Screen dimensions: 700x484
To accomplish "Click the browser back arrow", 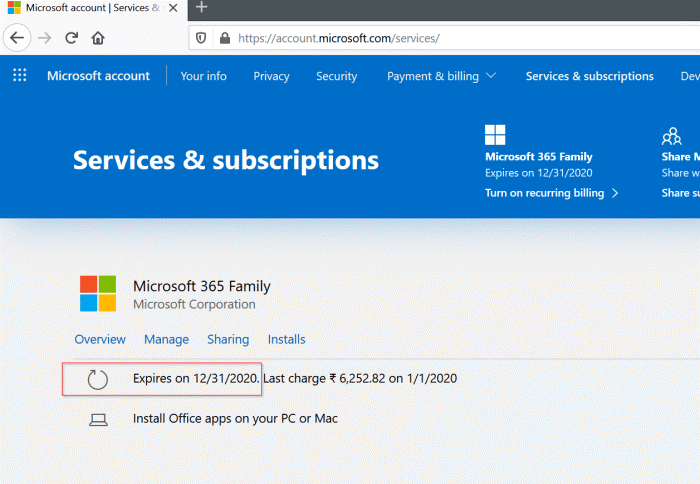I will tap(17, 39).
